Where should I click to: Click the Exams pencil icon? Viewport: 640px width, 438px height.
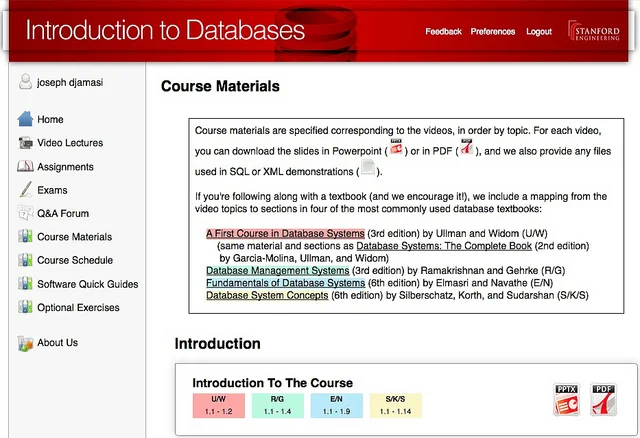tap(25, 190)
